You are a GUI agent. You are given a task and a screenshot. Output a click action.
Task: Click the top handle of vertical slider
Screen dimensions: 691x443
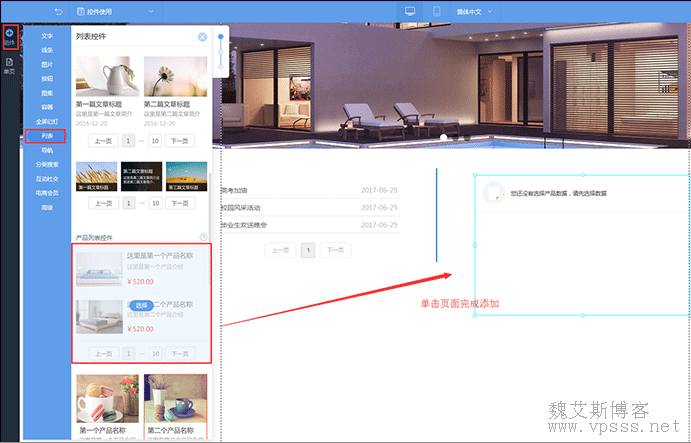220,38
